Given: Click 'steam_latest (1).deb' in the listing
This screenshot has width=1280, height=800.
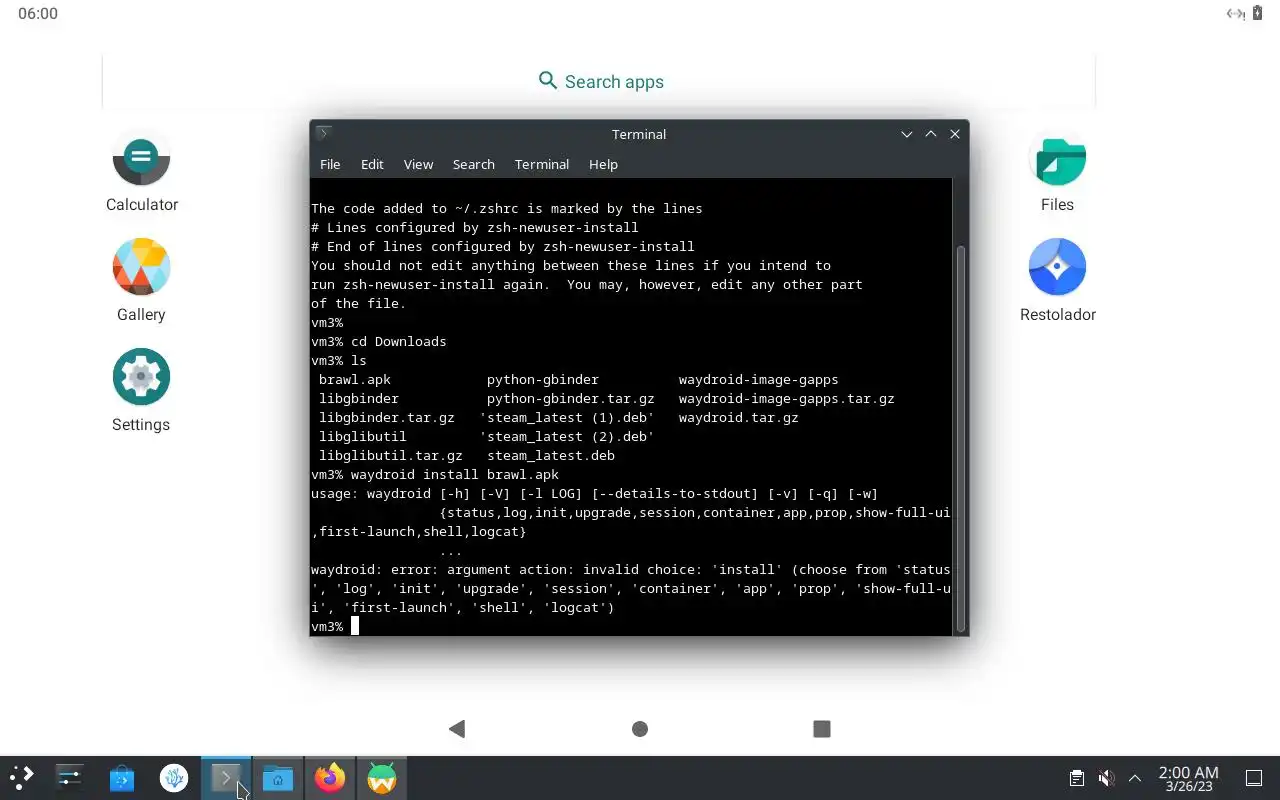Looking at the screenshot, I should [567, 417].
